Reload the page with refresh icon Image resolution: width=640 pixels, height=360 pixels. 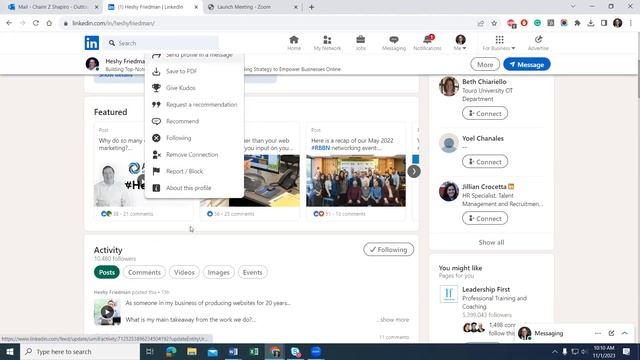tap(36, 23)
